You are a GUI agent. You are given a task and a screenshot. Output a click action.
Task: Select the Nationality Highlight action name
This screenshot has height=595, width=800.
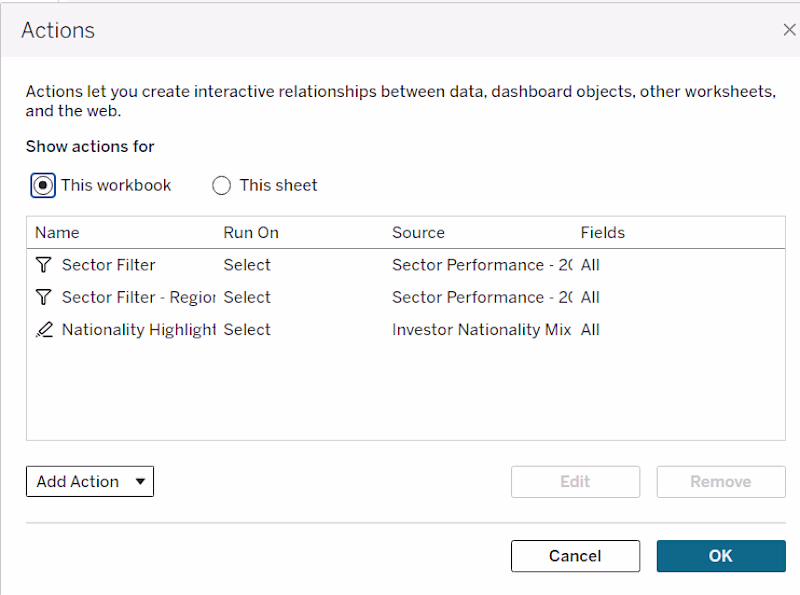coord(139,330)
